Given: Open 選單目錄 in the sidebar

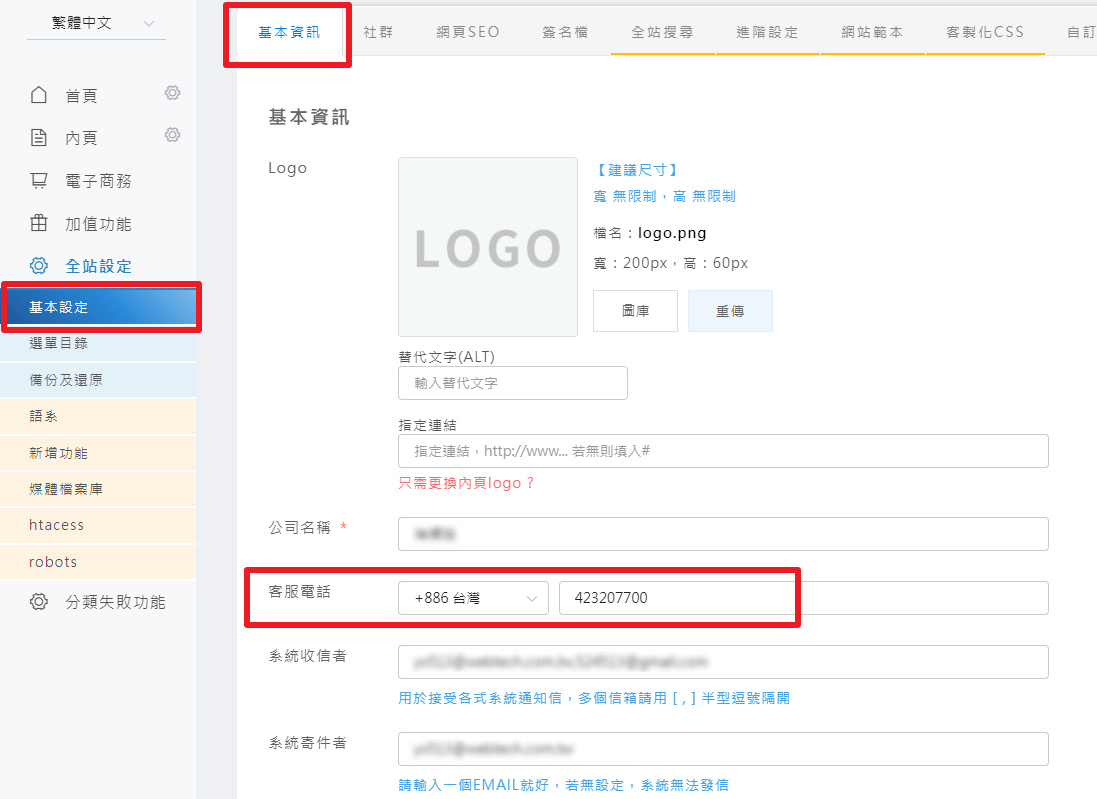Looking at the screenshot, I should [x=59, y=343].
